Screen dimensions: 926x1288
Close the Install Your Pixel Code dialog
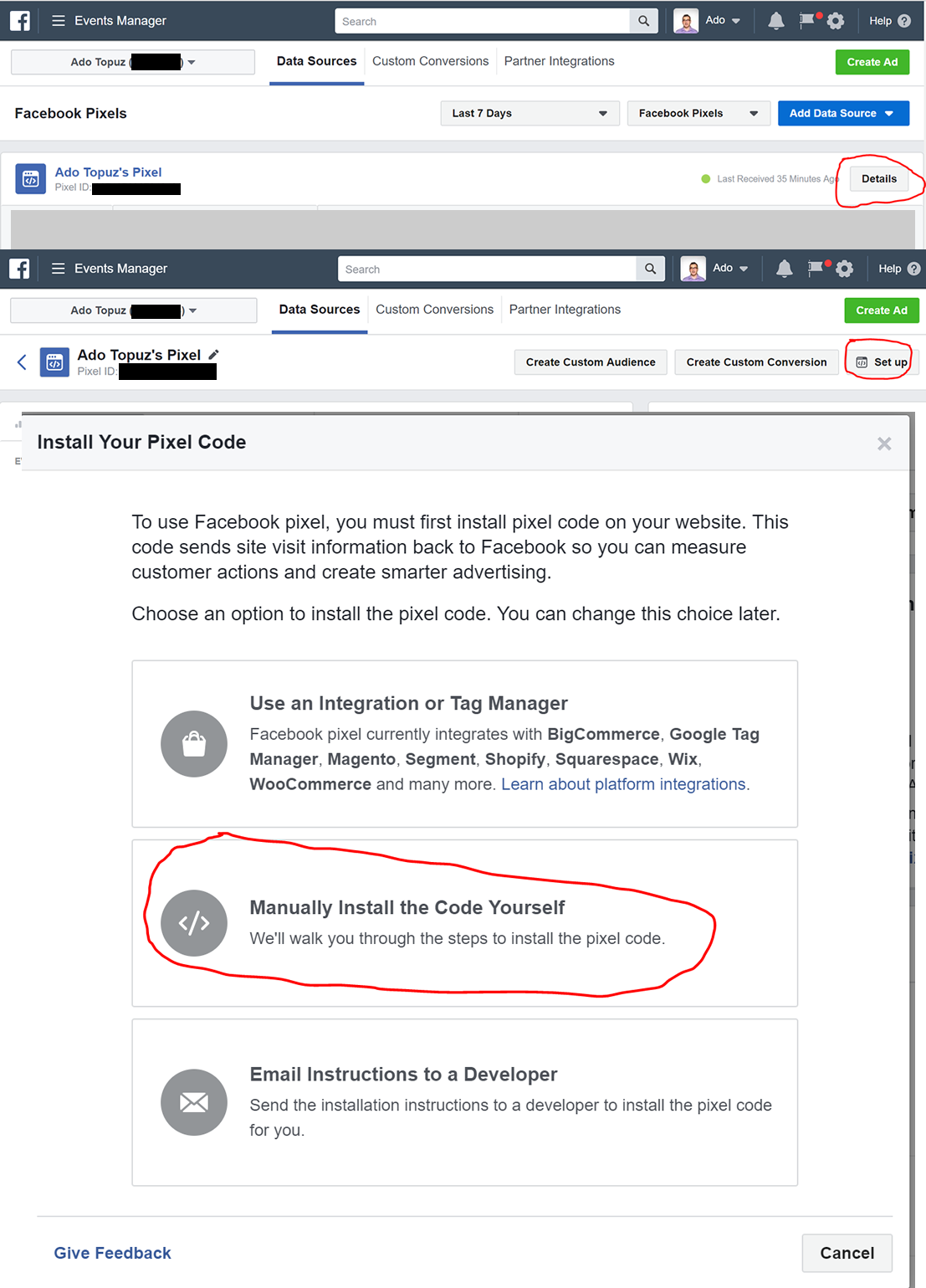pos(884,444)
